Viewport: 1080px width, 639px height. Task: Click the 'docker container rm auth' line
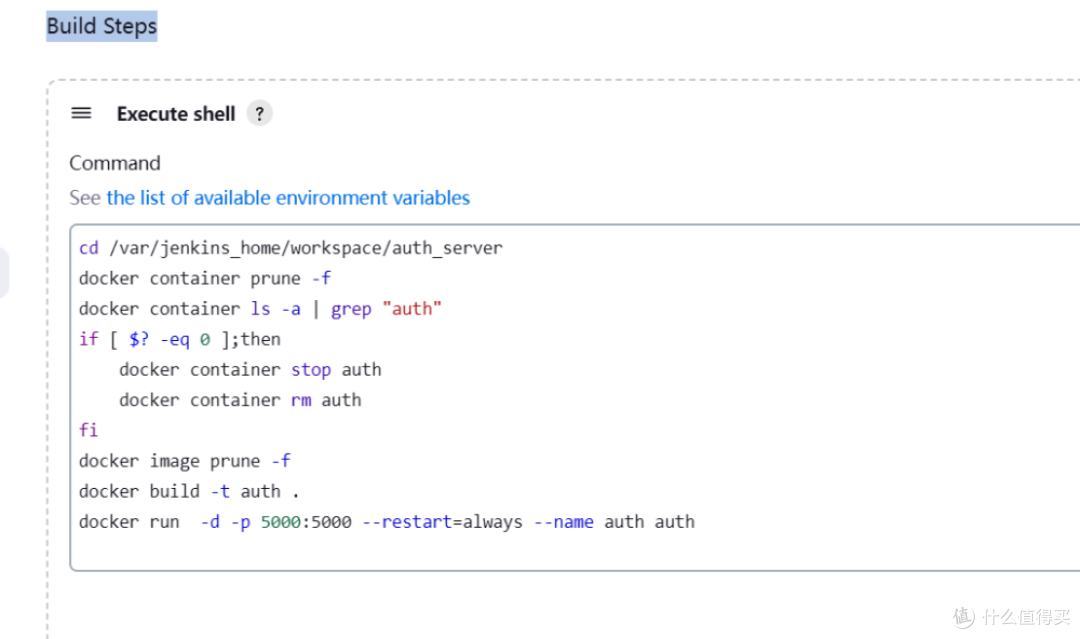pyautogui.click(x=240, y=400)
